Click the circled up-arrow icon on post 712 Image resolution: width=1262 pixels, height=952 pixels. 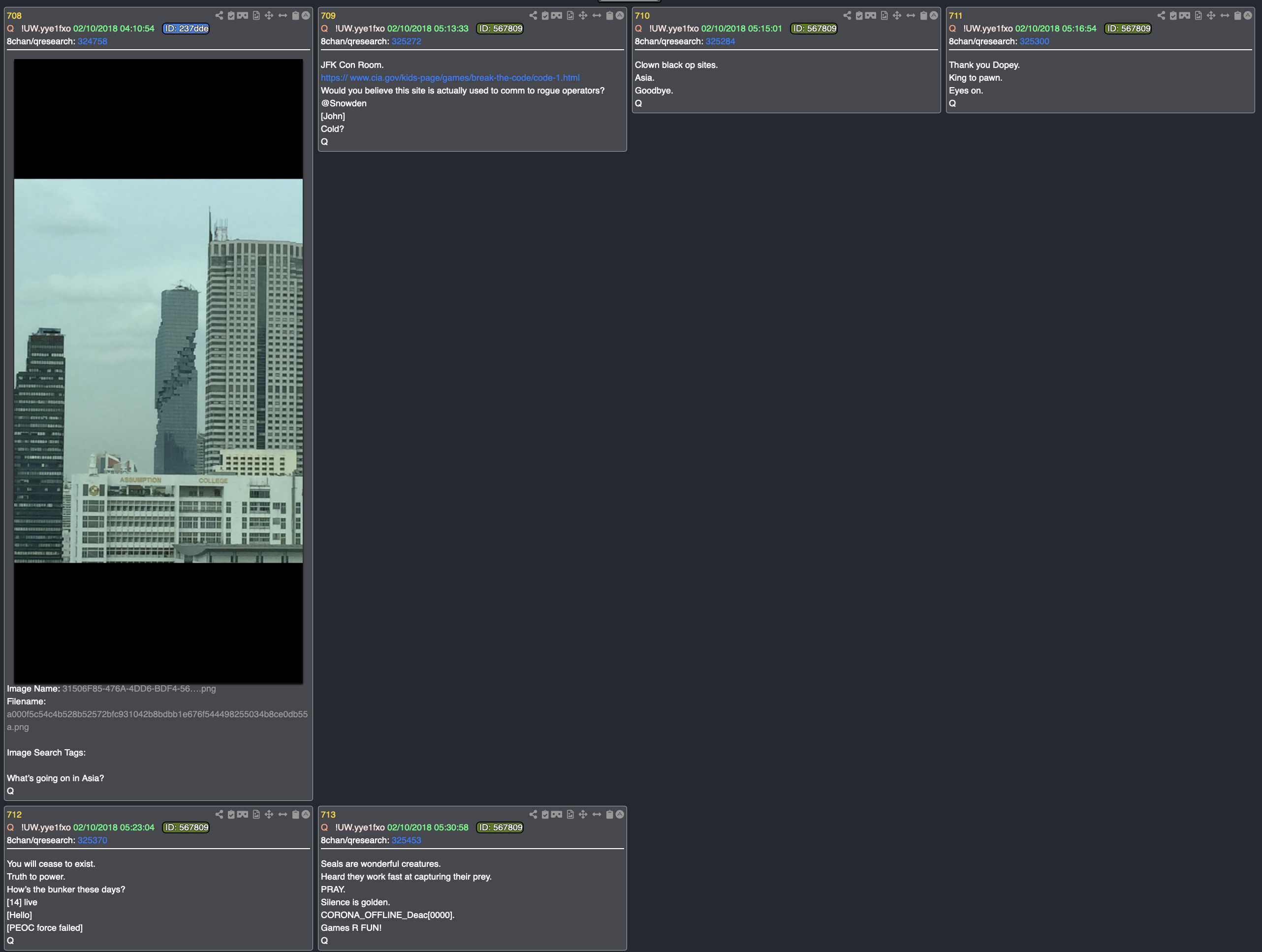click(306, 815)
